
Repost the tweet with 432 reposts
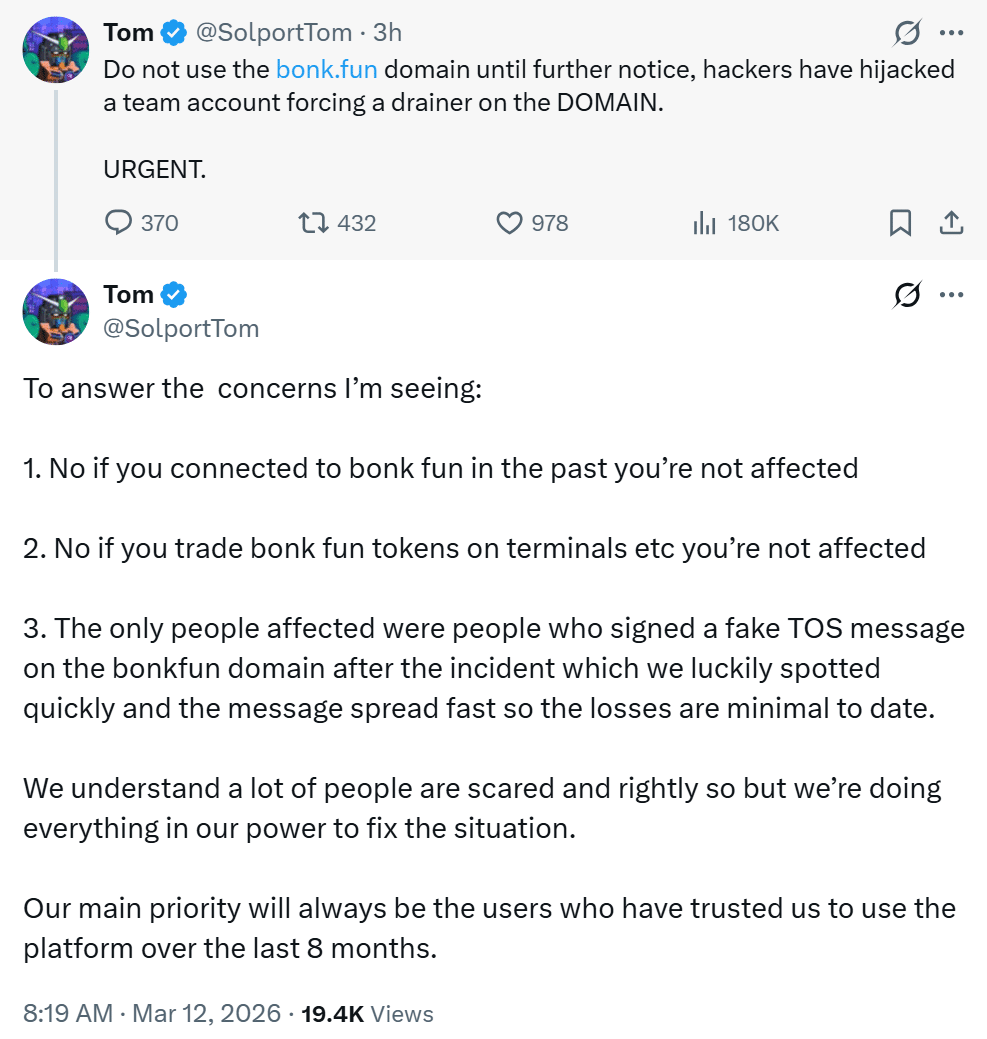[x=314, y=222]
